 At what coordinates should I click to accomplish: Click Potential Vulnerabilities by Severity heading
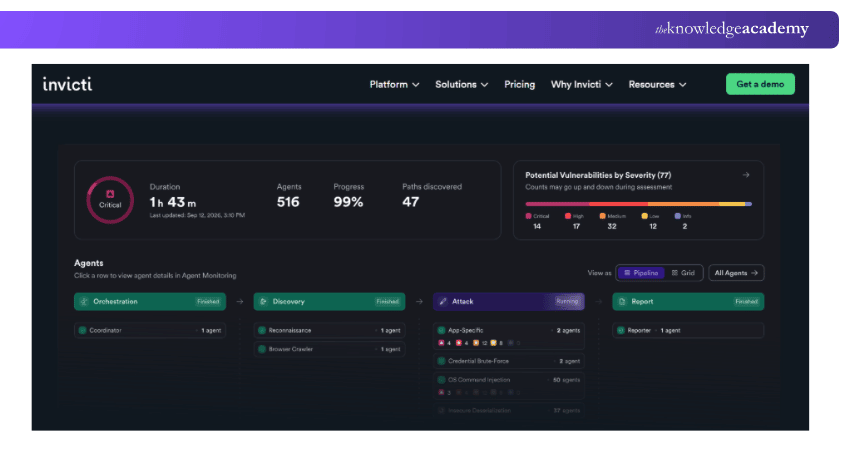(x=598, y=175)
